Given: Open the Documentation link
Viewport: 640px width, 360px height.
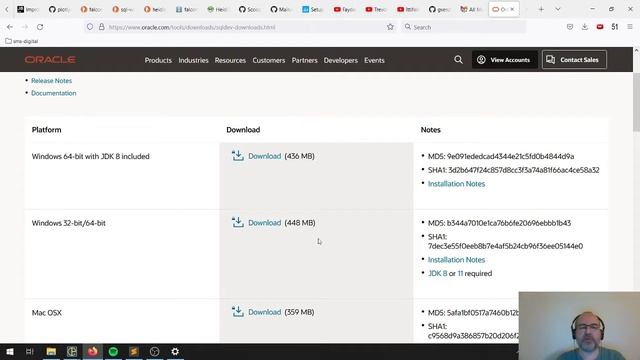Looking at the screenshot, I should pyautogui.click(x=53, y=93).
